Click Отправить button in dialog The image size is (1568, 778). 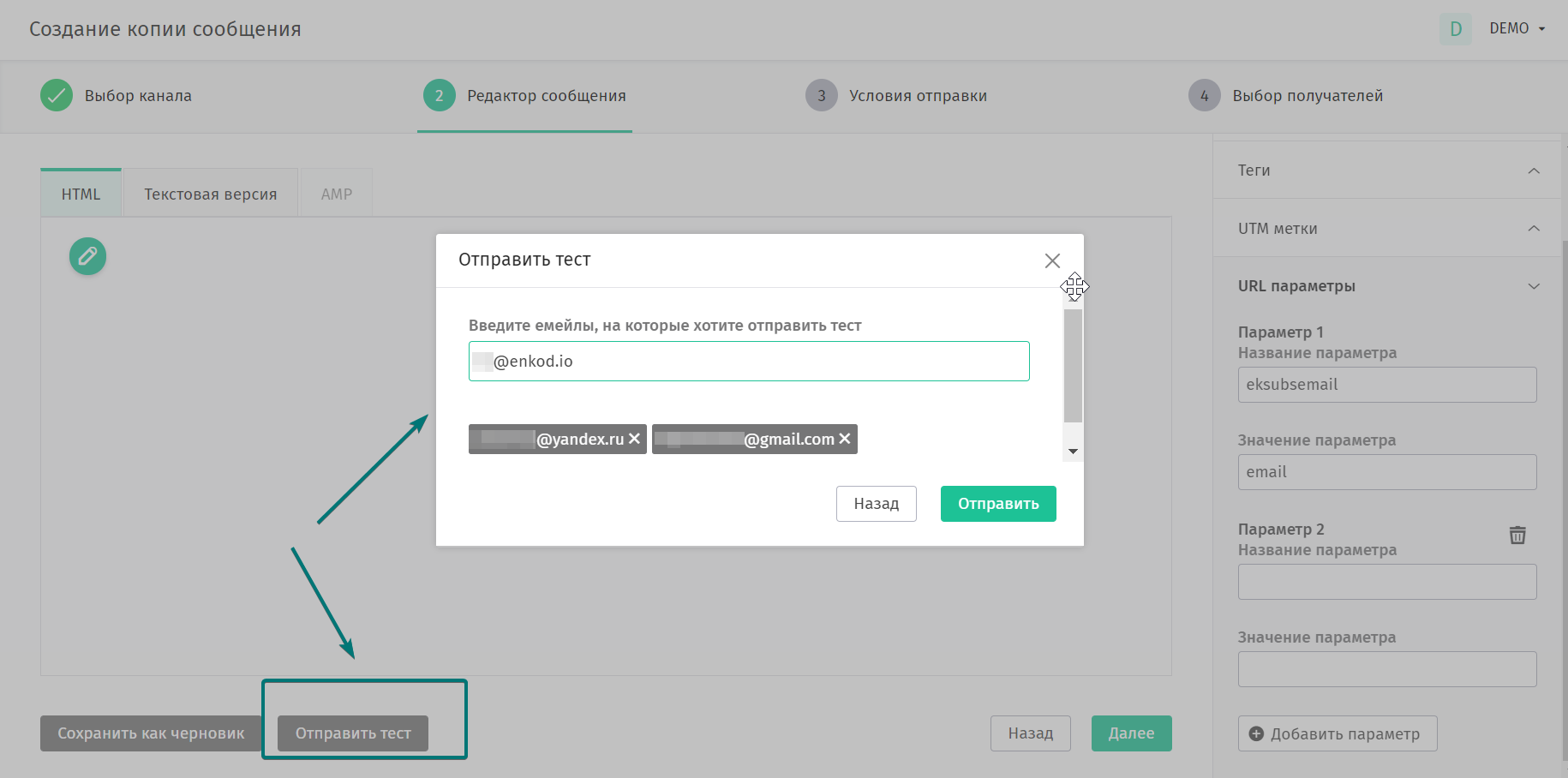pos(998,504)
